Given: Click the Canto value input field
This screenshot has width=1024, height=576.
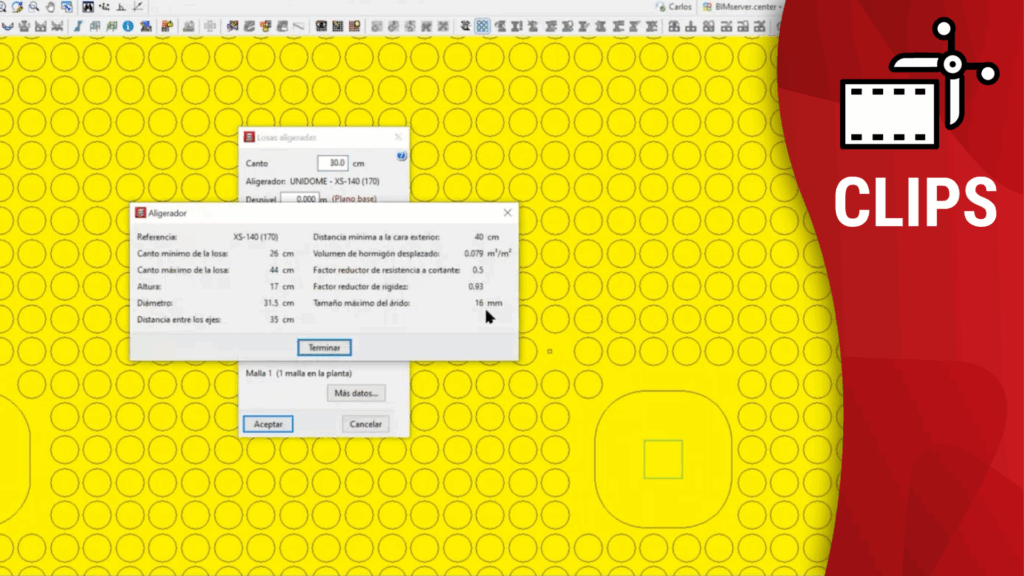Looking at the screenshot, I should (332, 163).
